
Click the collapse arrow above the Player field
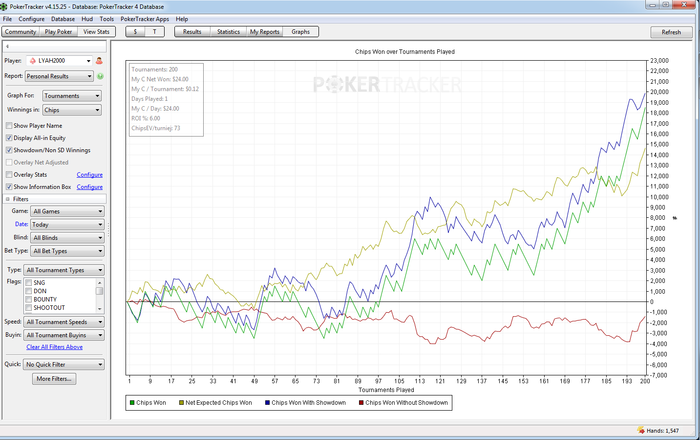[6, 46]
